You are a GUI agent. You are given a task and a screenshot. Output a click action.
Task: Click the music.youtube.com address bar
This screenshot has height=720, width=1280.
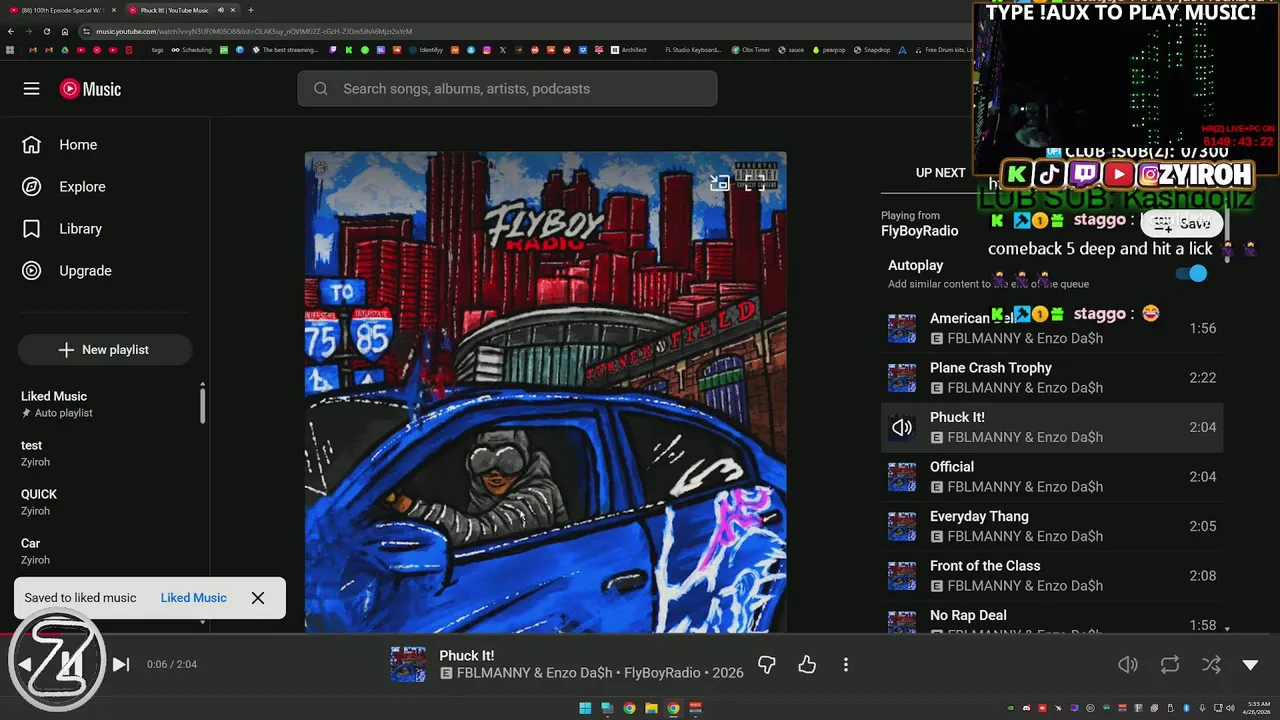[520, 31]
